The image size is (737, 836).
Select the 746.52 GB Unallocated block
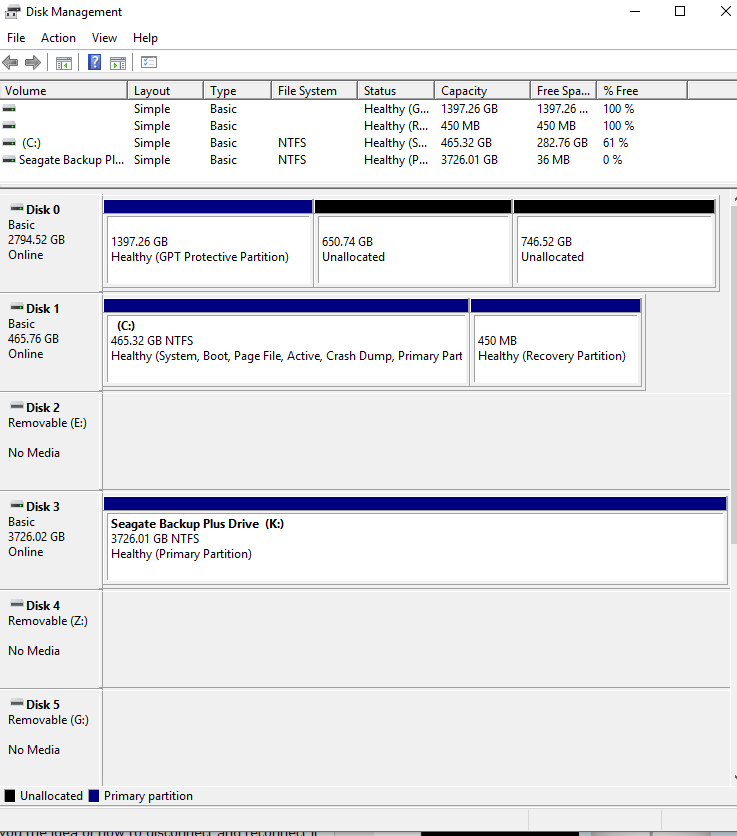point(614,243)
